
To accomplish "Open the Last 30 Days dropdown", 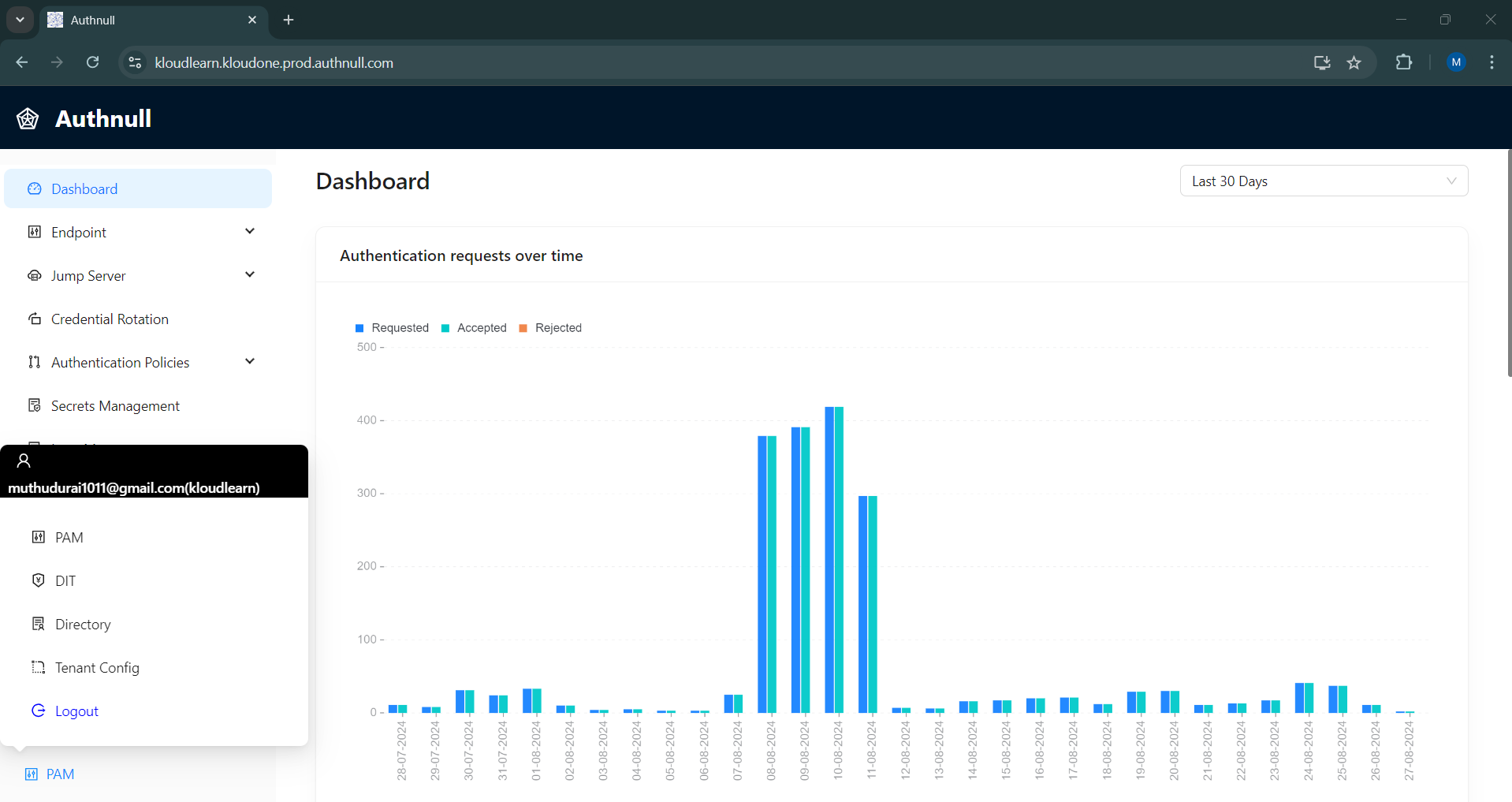I will tap(1323, 181).
